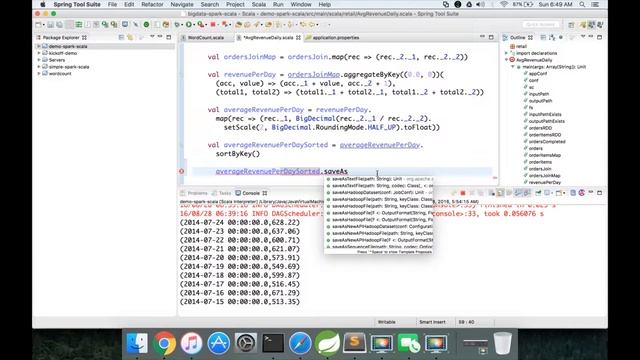Screen dimensions: 640x360
Task: Open Perspective icon near Quick Access
Action: 571,25
